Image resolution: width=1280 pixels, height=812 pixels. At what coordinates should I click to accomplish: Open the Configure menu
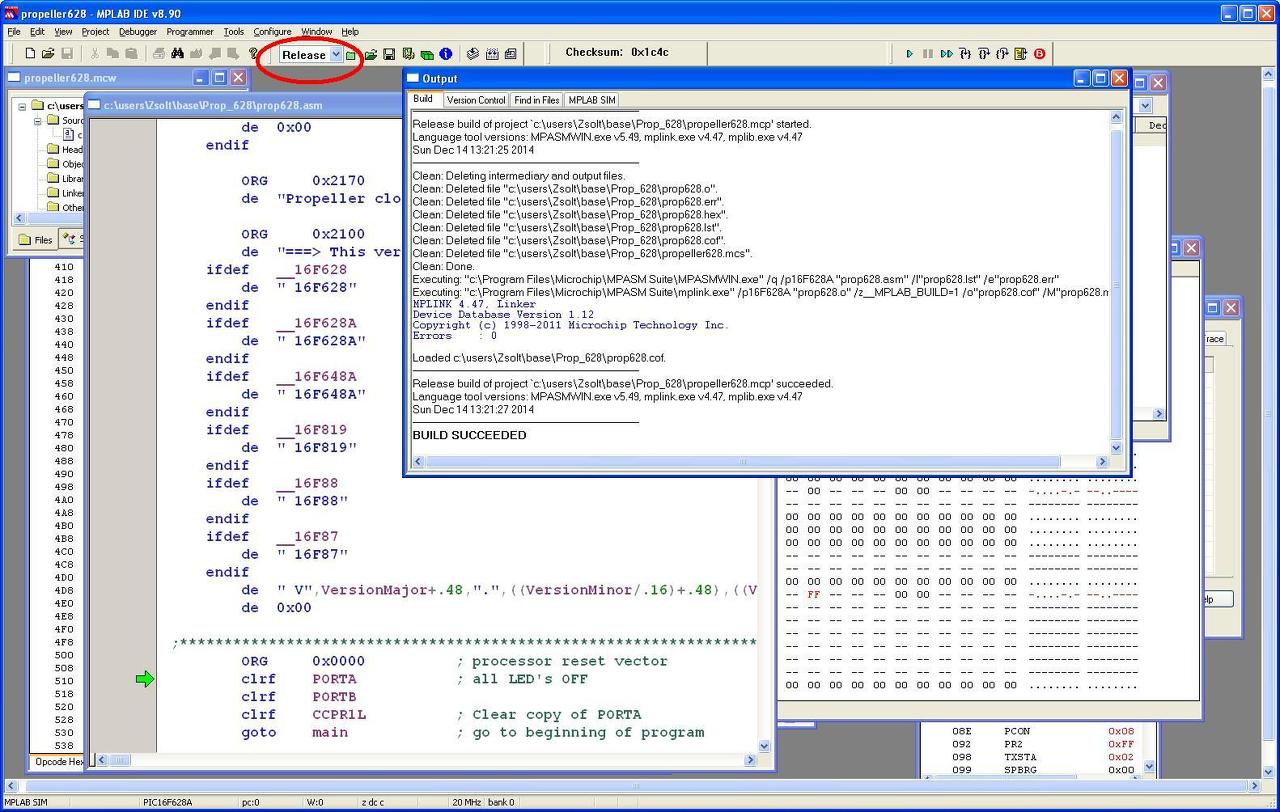pyautogui.click(x=272, y=32)
